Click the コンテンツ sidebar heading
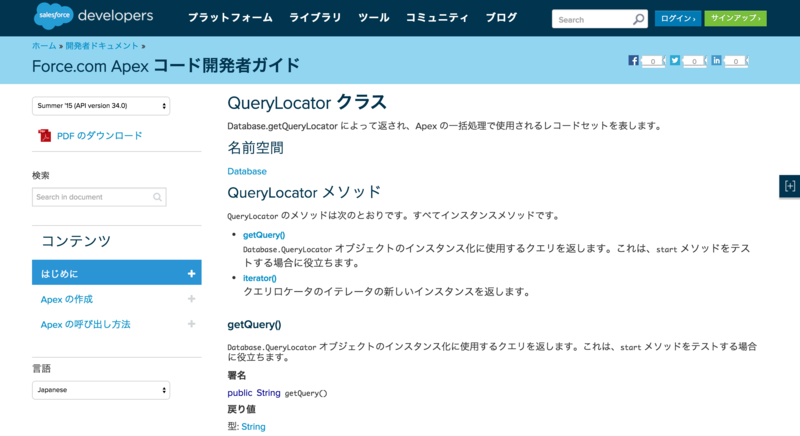800x436 pixels. tap(76, 241)
